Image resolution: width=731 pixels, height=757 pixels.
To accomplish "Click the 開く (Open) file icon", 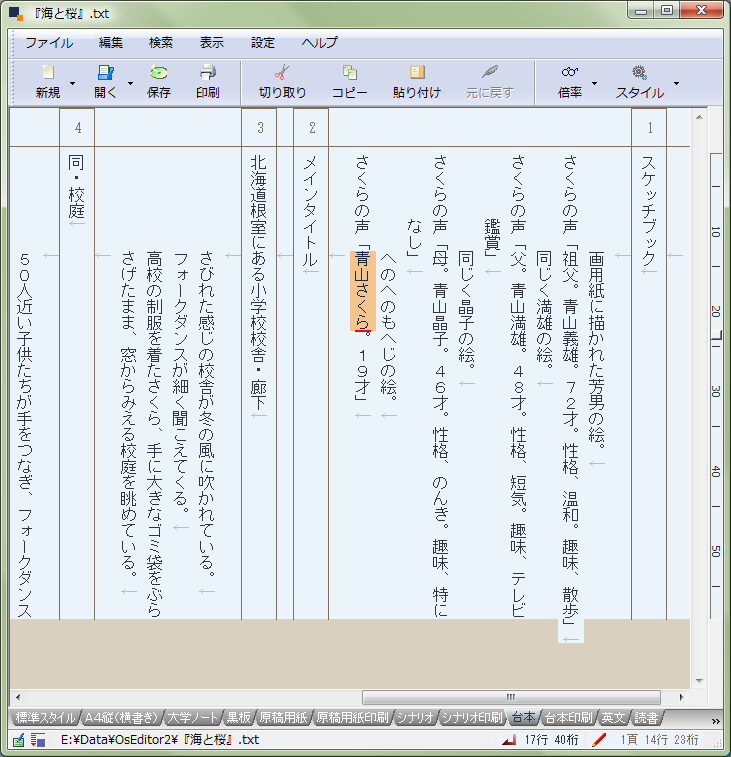I will point(105,72).
